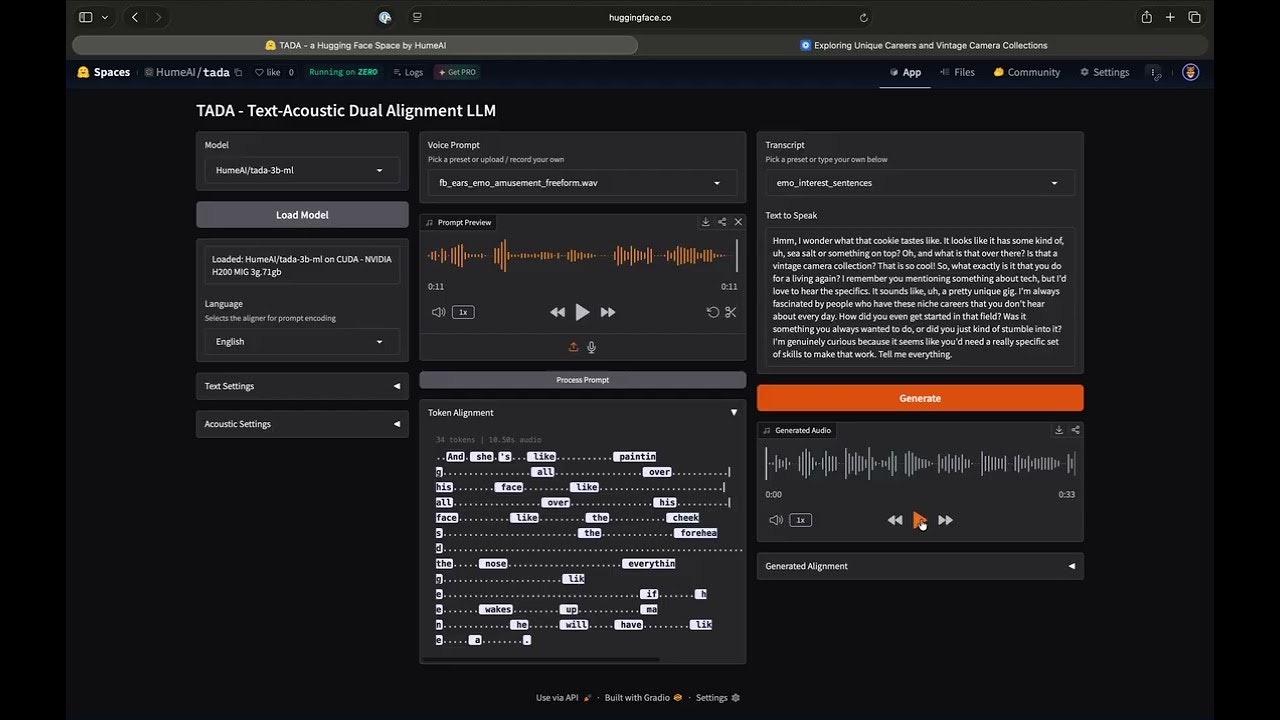Click the microphone record icon

[592, 347]
